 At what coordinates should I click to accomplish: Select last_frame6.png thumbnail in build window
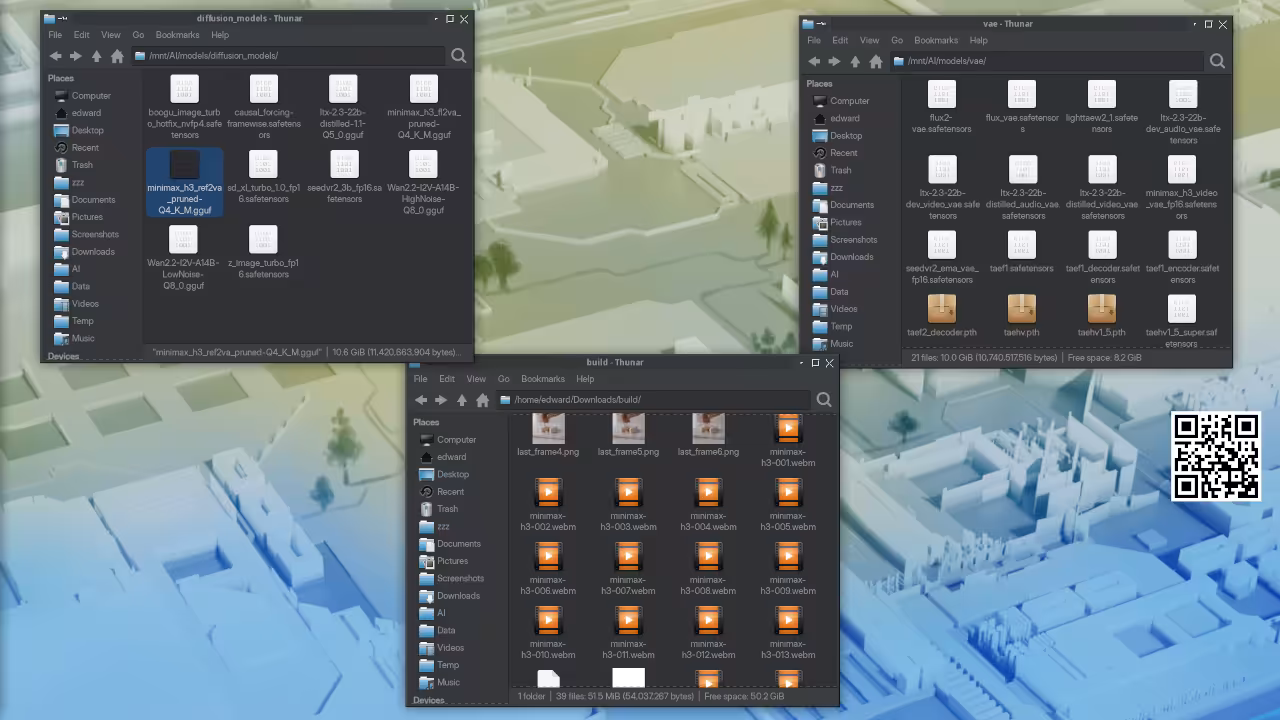pos(708,437)
